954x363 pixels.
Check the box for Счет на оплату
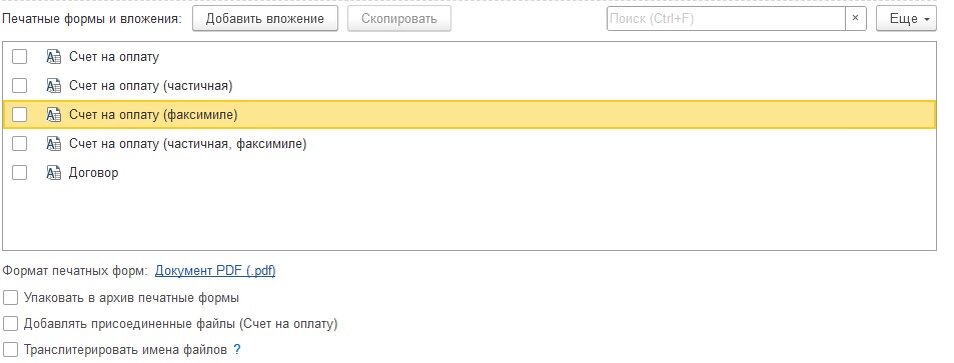click(x=20, y=57)
